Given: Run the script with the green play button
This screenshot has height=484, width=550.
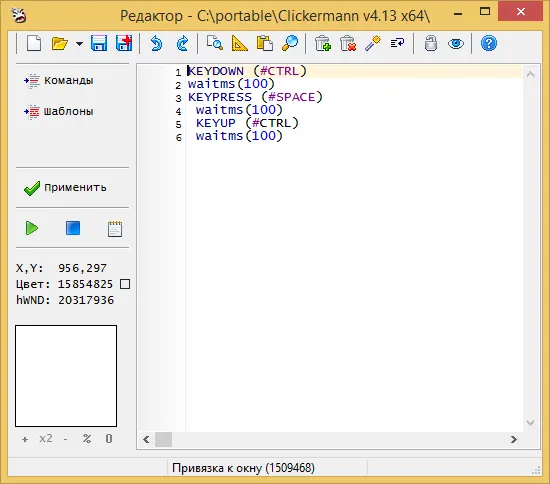Looking at the screenshot, I should pos(32,228).
